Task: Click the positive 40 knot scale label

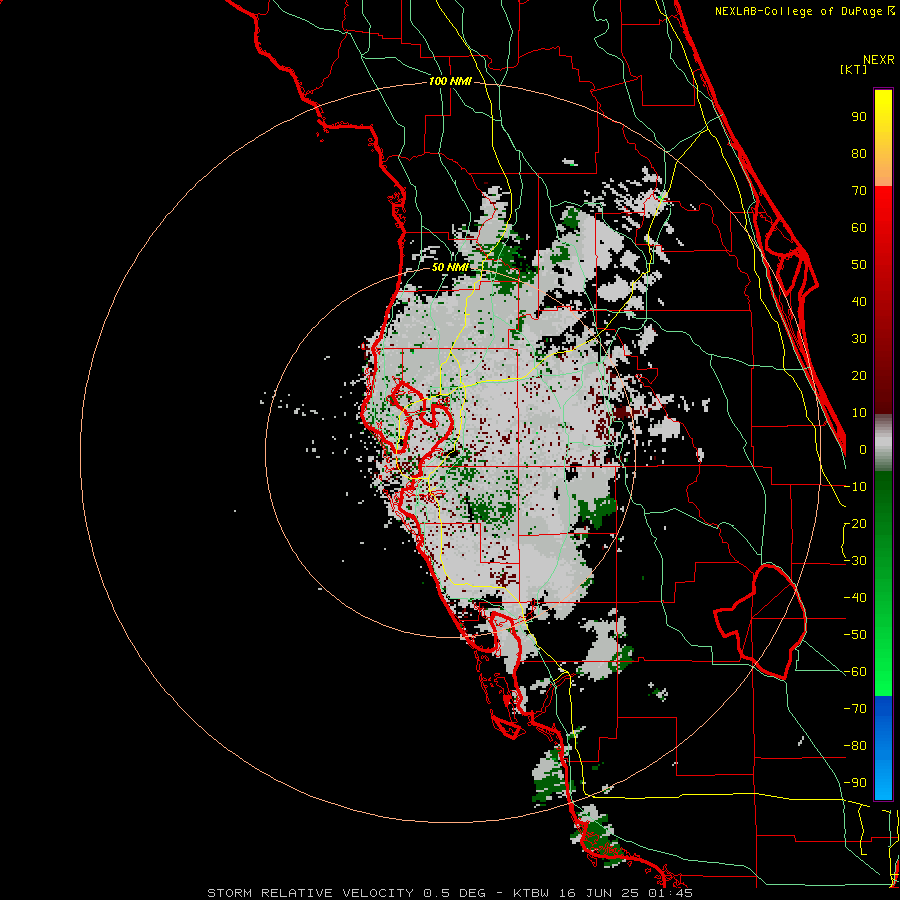Action: [x=859, y=302]
